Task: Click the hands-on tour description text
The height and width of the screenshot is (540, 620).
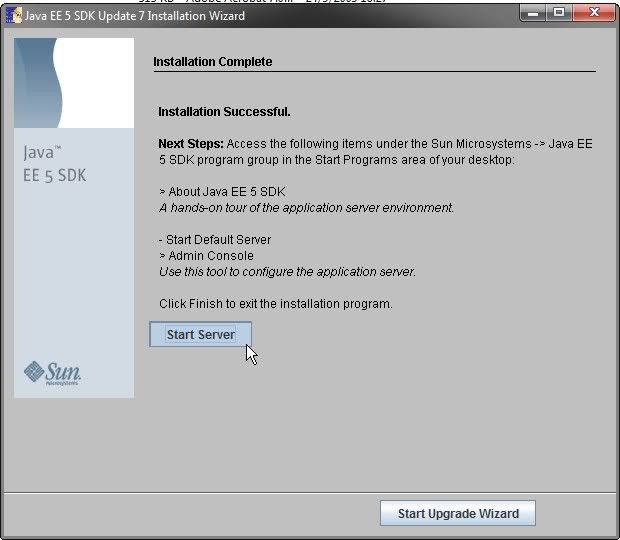Action: coord(306,208)
